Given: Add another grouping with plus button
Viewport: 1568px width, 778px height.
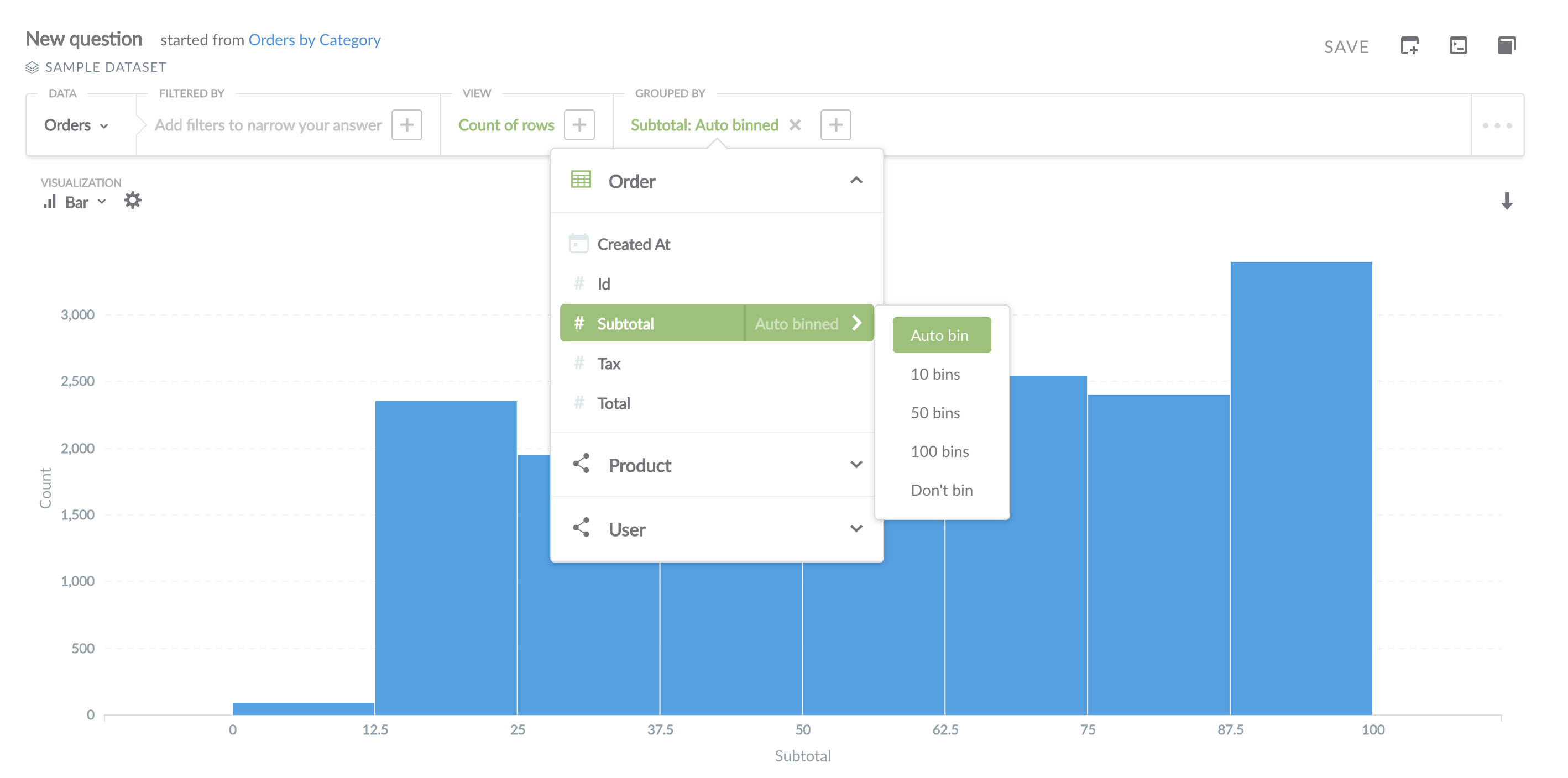Looking at the screenshot, I should [x=835, y=125].
